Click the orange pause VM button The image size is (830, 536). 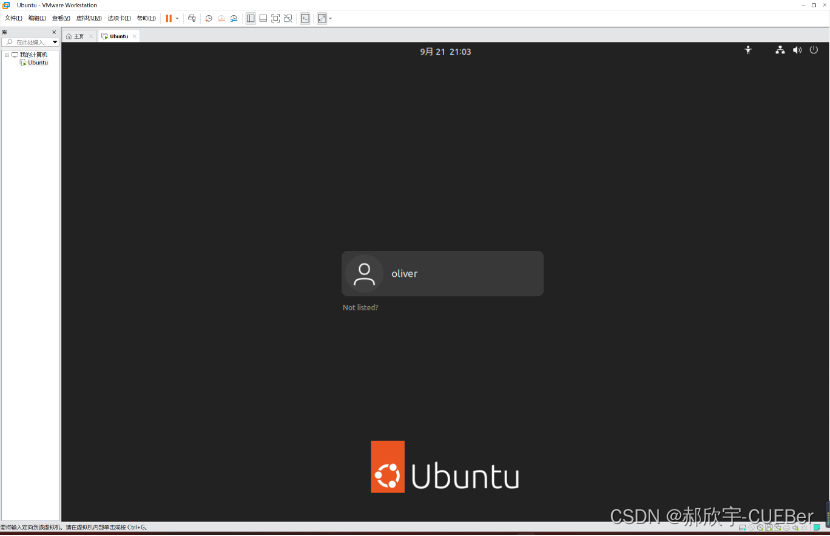pyautogui.click(x=168, y=19)
